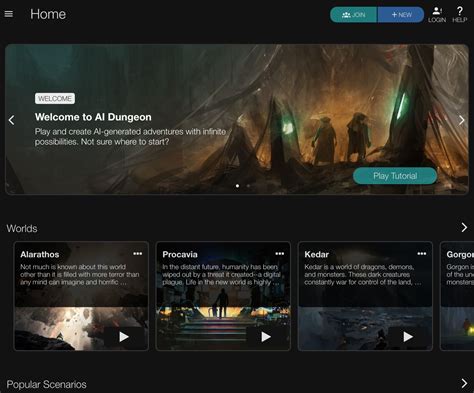
Task: Click the JOIN button
Action: click(354, 15)
